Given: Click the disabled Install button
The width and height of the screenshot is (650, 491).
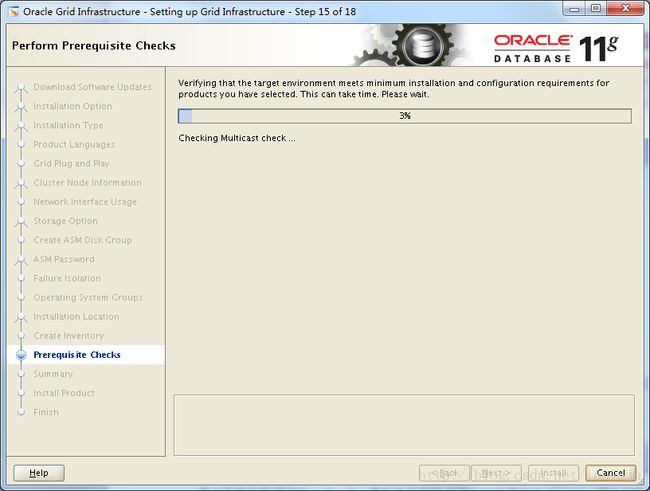Looking at the screenshot, I should pos(553,473).
